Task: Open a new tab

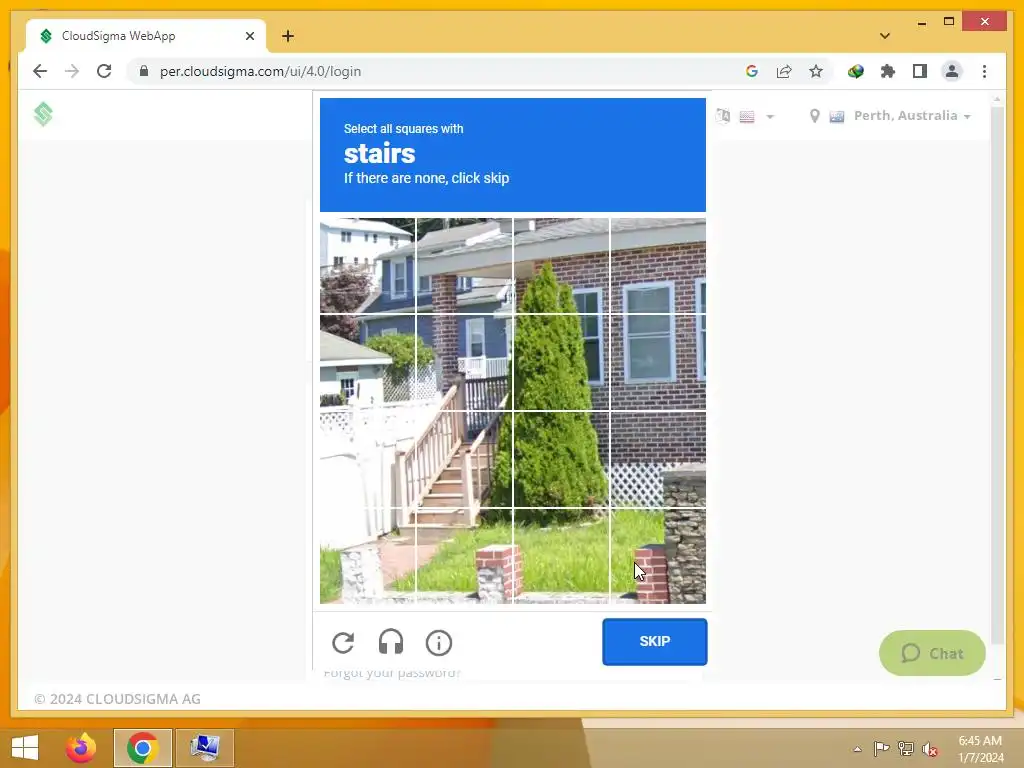Action: pyautogui.click(x=288, y=36)
